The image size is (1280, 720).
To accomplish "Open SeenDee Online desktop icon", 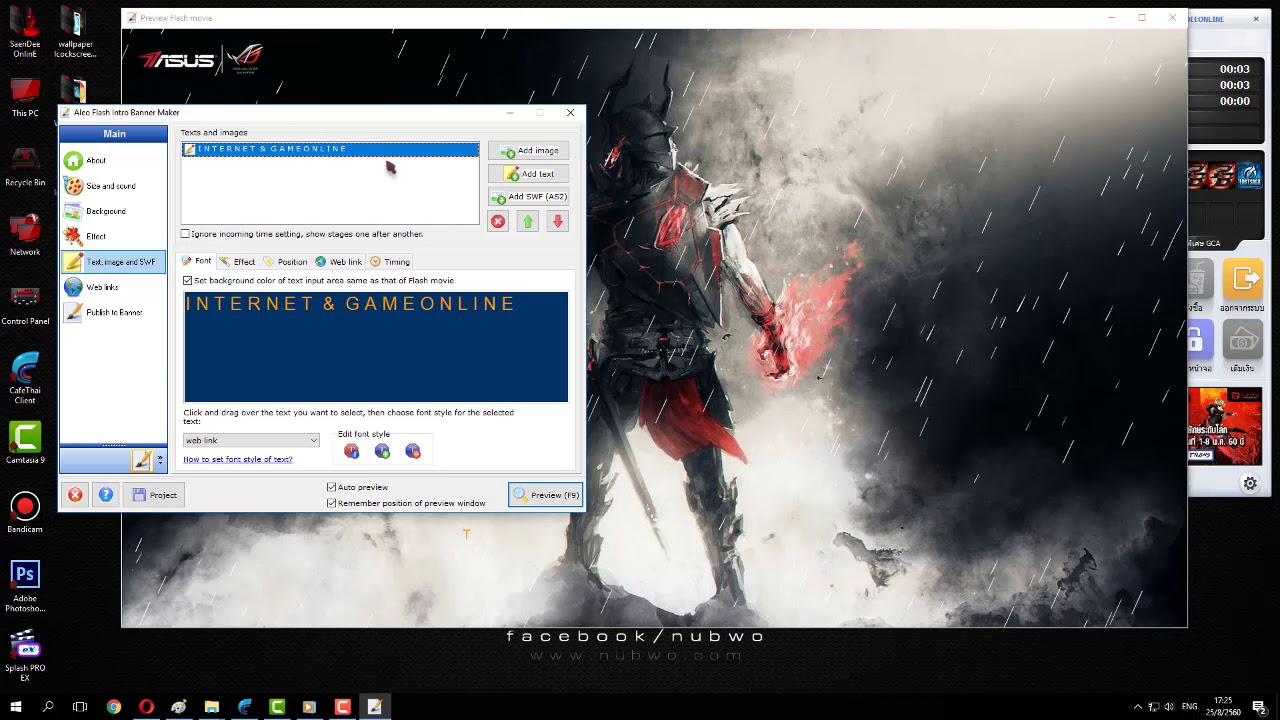I will click(x=25, y=33).
